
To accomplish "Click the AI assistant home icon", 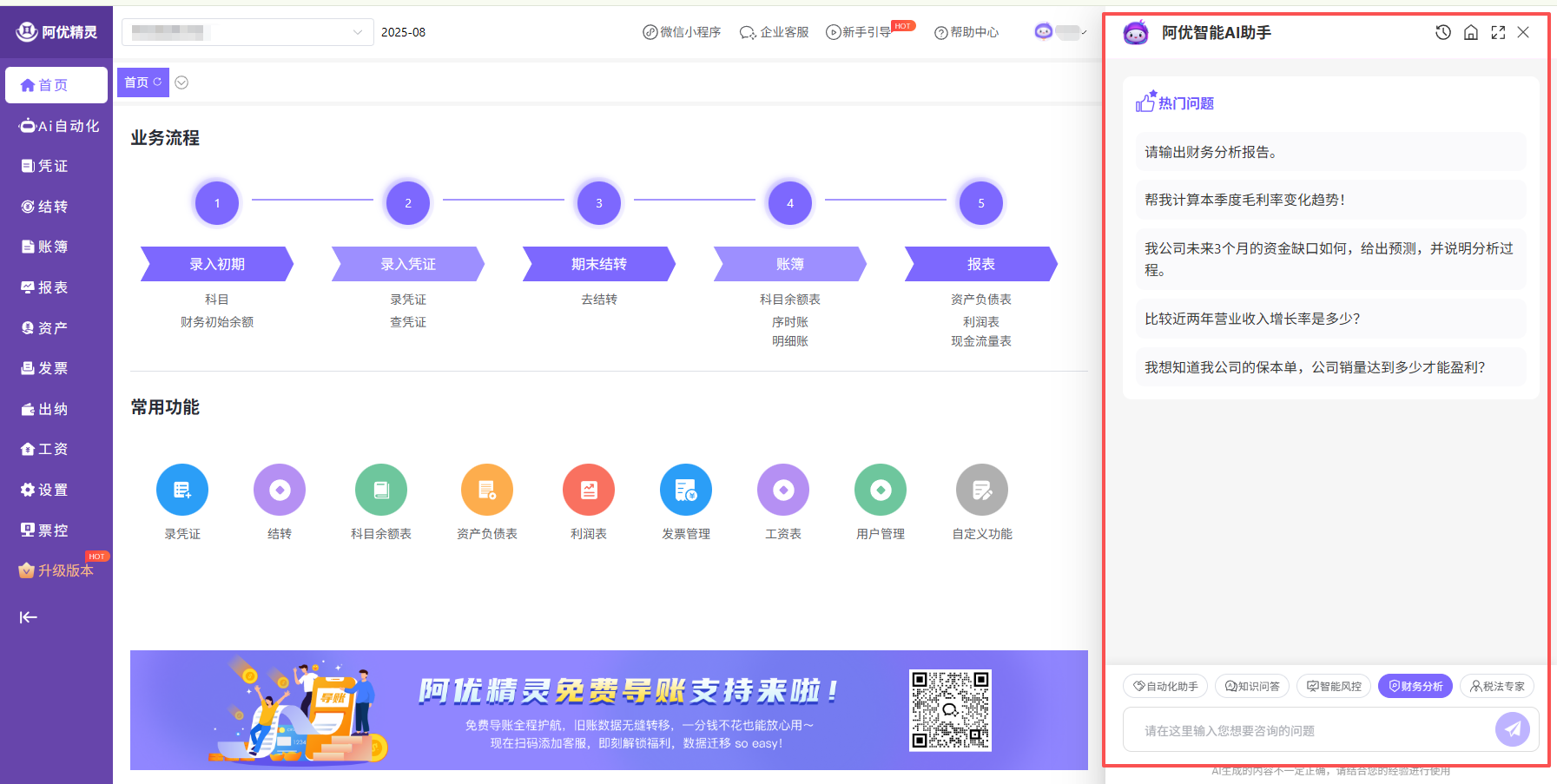I will pyautogui.click(x=1471, y=33).
